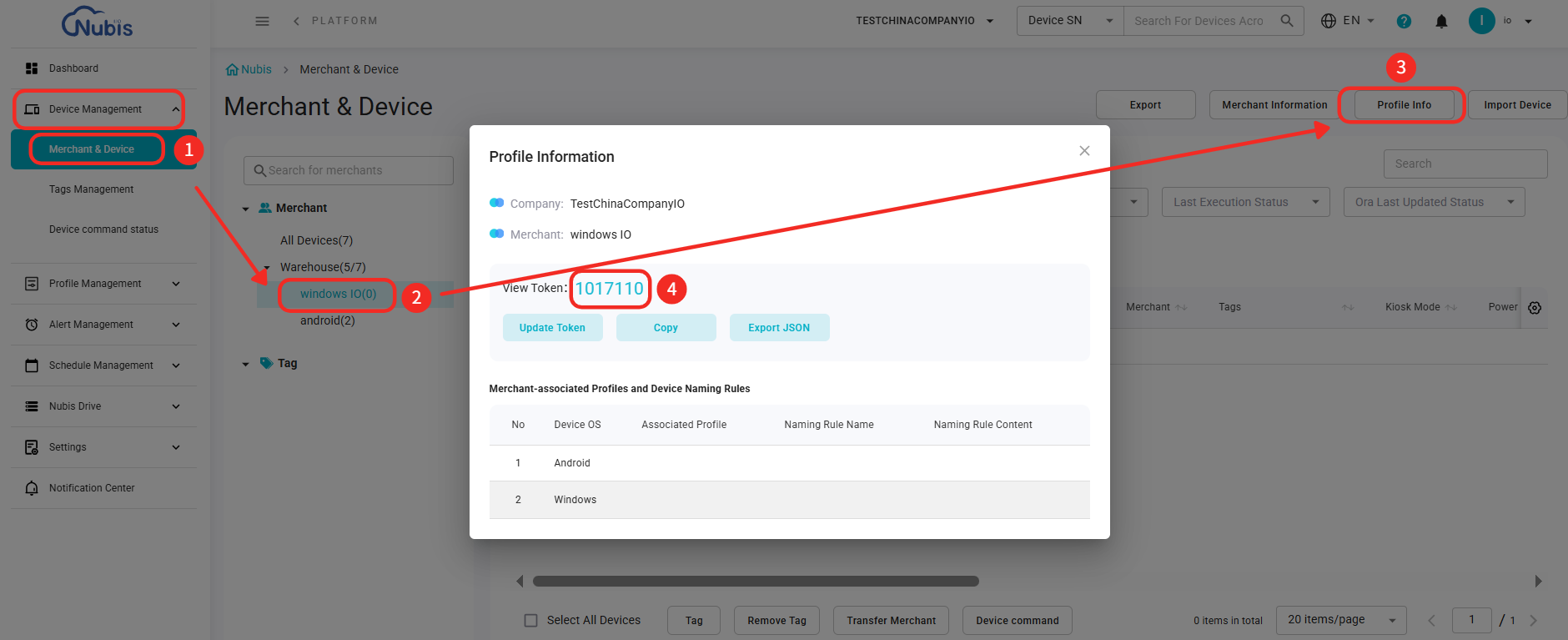Image resolution: width=1568 pixels, height=640 pixels.
Task: Open the language globe icon
Action: point(1329,21)
